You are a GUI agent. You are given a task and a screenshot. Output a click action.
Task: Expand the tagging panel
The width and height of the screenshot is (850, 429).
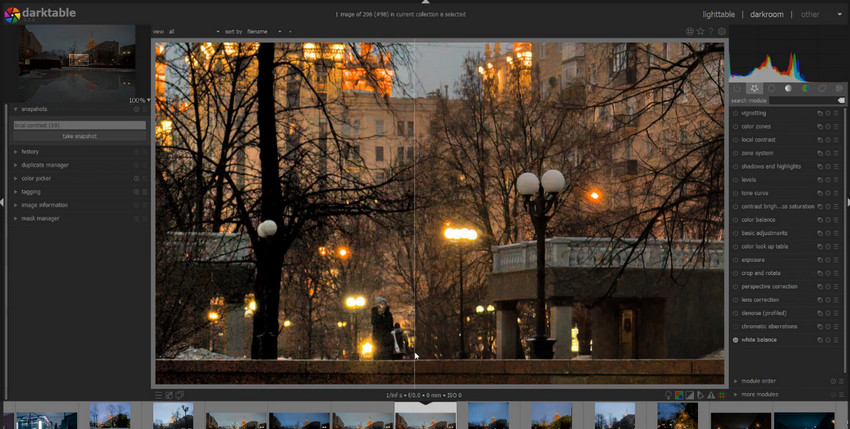click(16, 192)
